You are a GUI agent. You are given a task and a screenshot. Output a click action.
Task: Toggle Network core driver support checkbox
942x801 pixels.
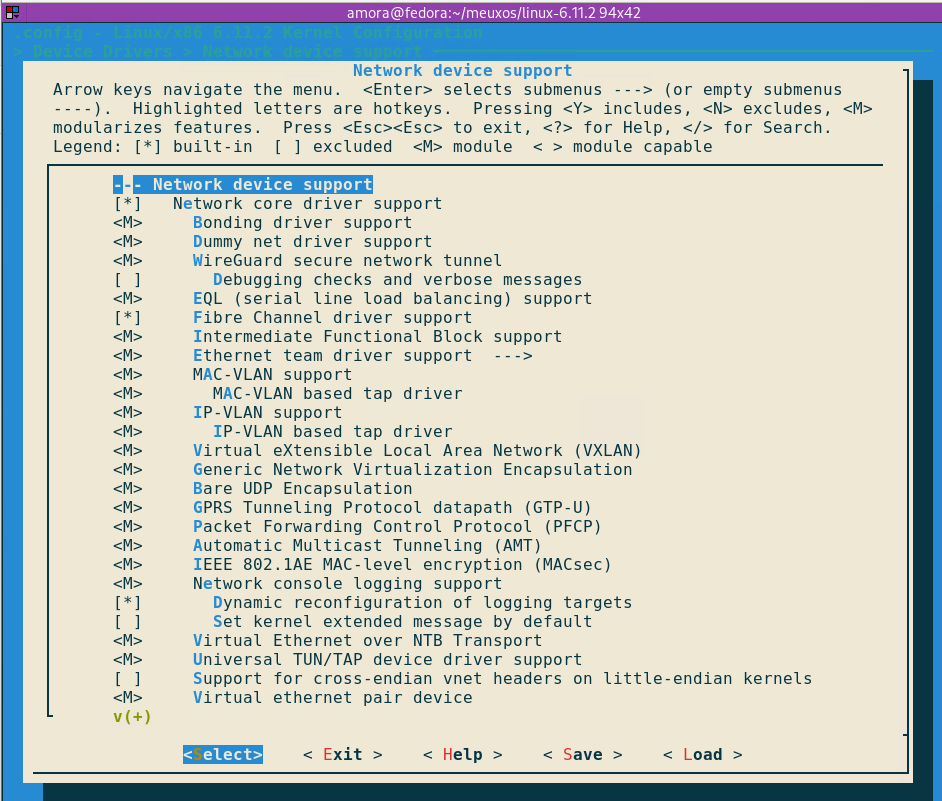point(127,204)
